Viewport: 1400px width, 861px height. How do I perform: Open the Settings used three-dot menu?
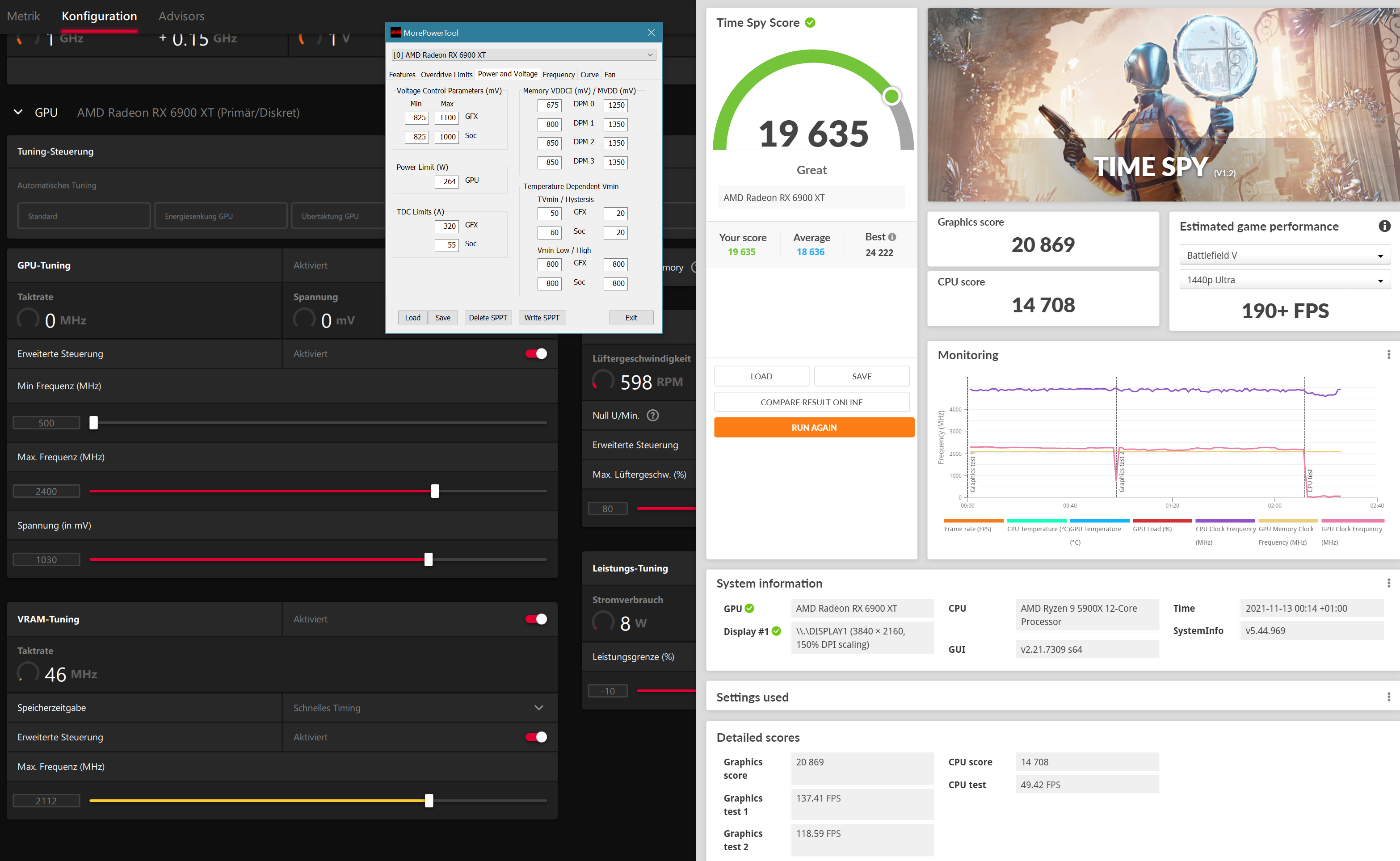click(1389, 697)
